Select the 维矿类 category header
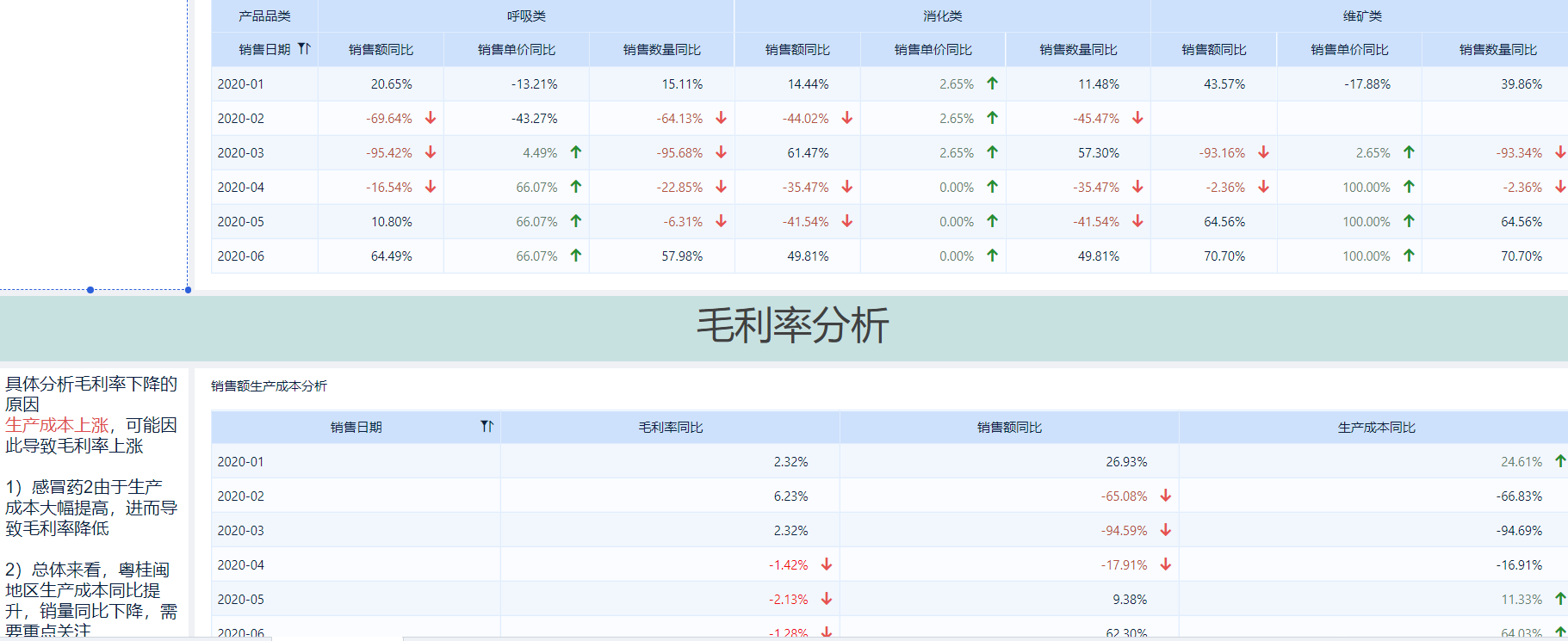This screenshot has height=641, width=1568. (1362, 16)
